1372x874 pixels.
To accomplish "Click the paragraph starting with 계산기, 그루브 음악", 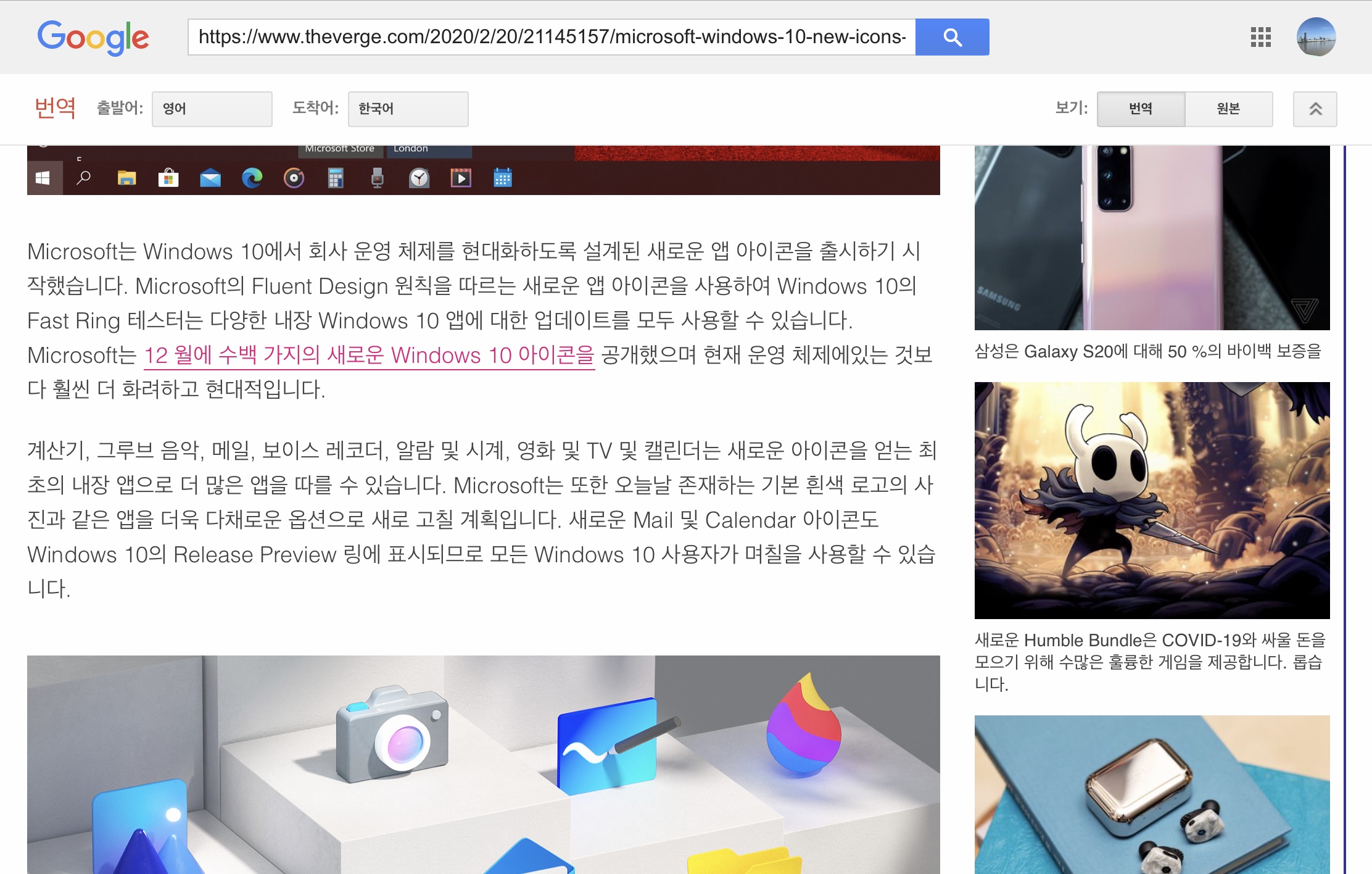I will 481,520.
